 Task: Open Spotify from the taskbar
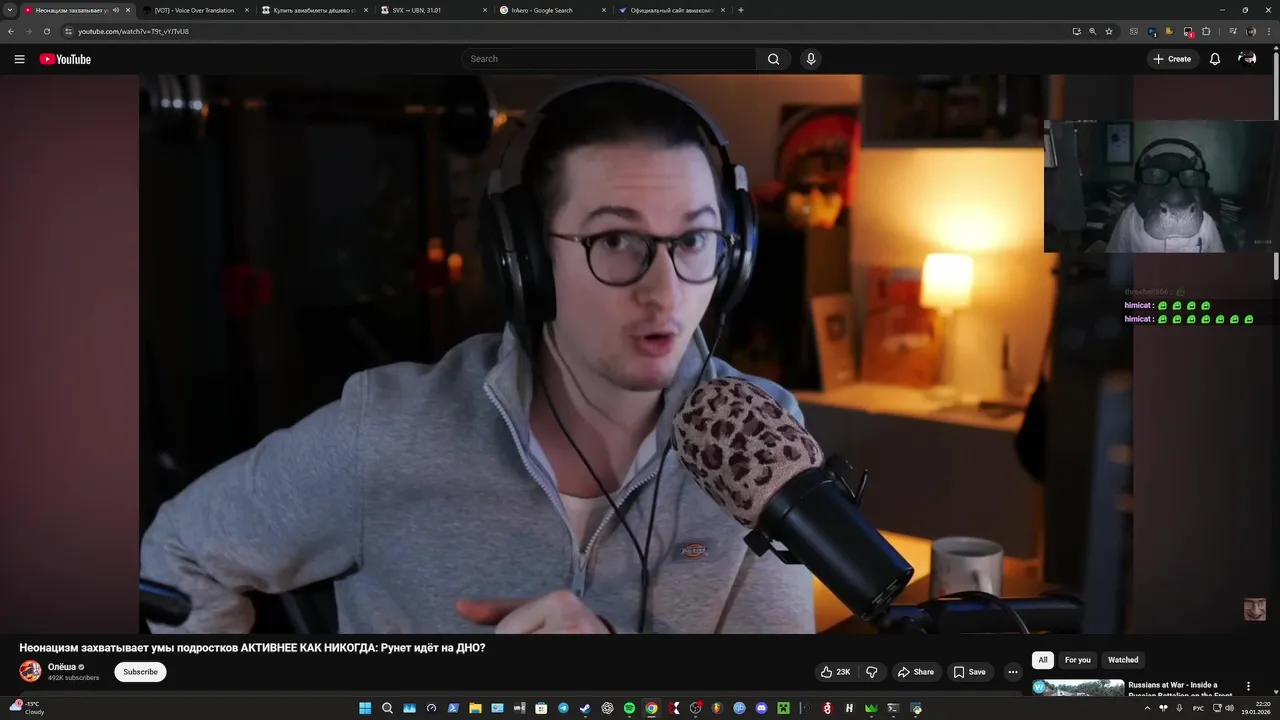click(629, 708)
